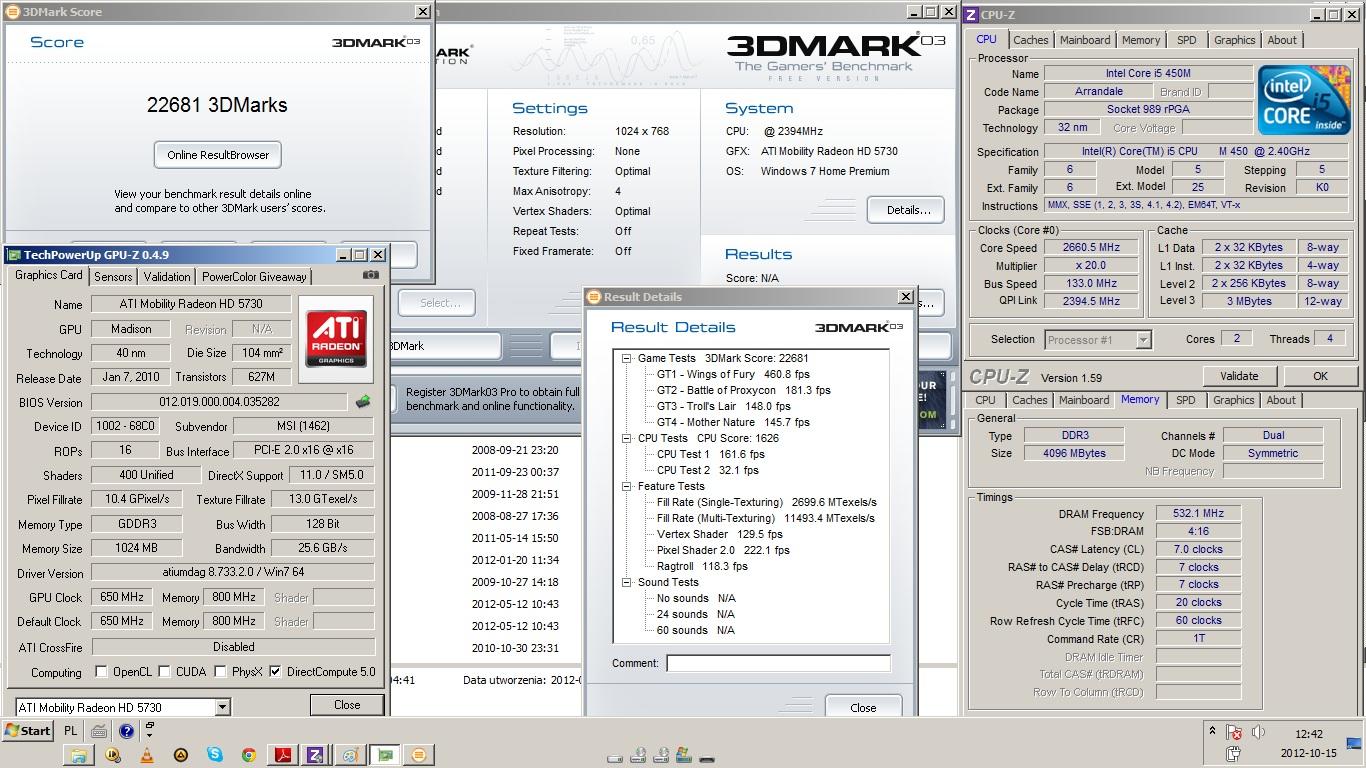Open Windows Explorer from the taskbar
This screenshot has height=768, width=1366.
(79, 755)
